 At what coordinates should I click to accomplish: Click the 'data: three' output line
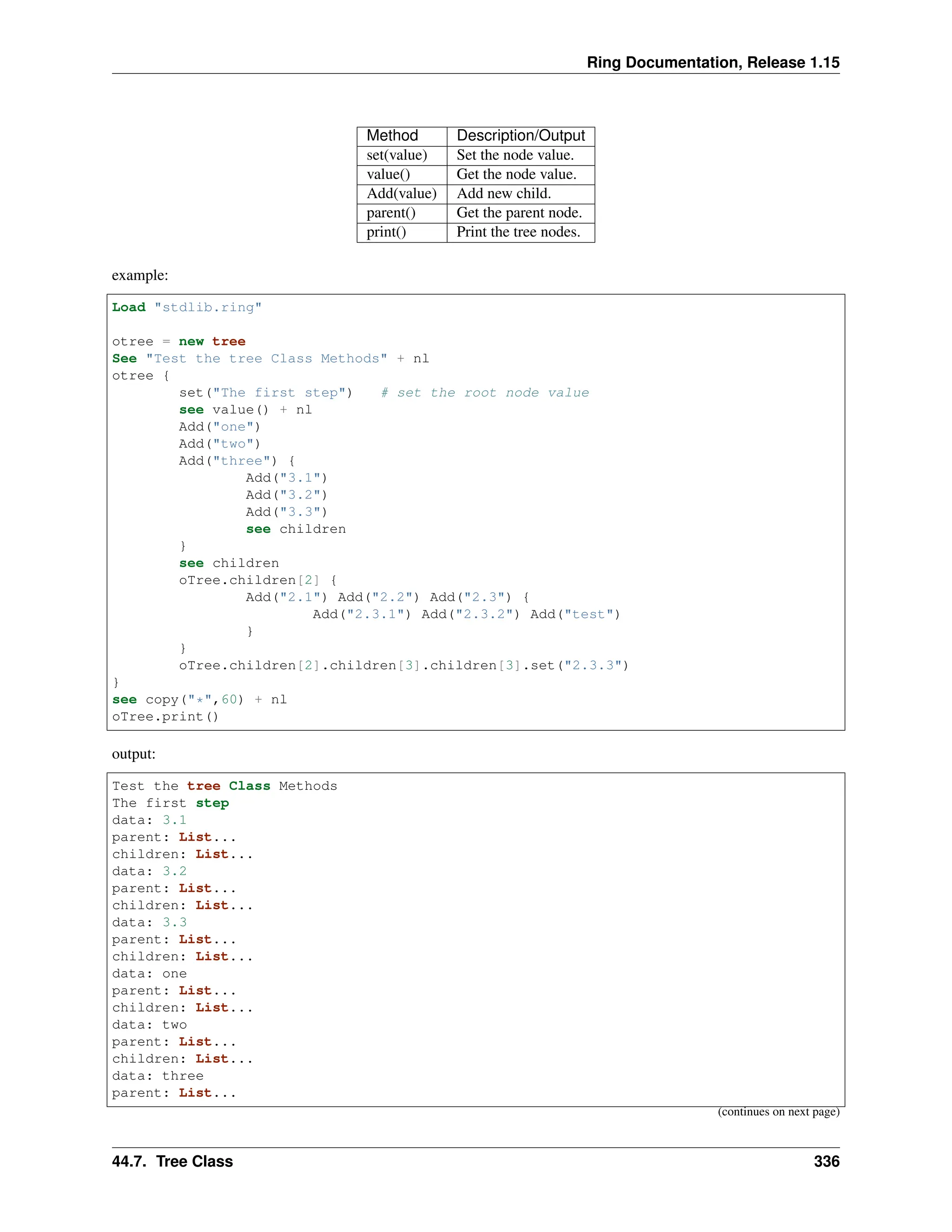[158, 1076]
